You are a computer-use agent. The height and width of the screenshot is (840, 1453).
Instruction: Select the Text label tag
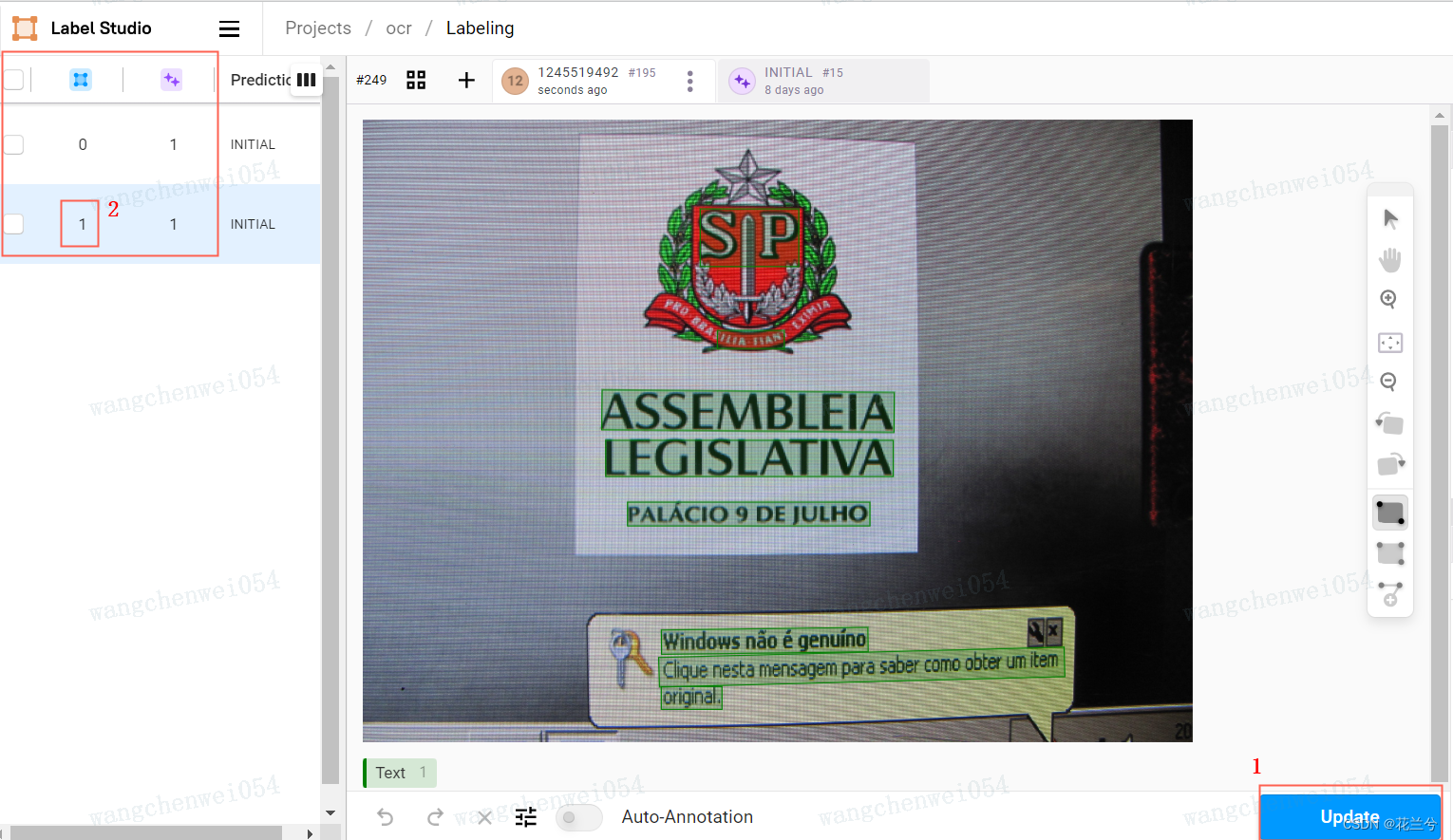pos(400,773)
